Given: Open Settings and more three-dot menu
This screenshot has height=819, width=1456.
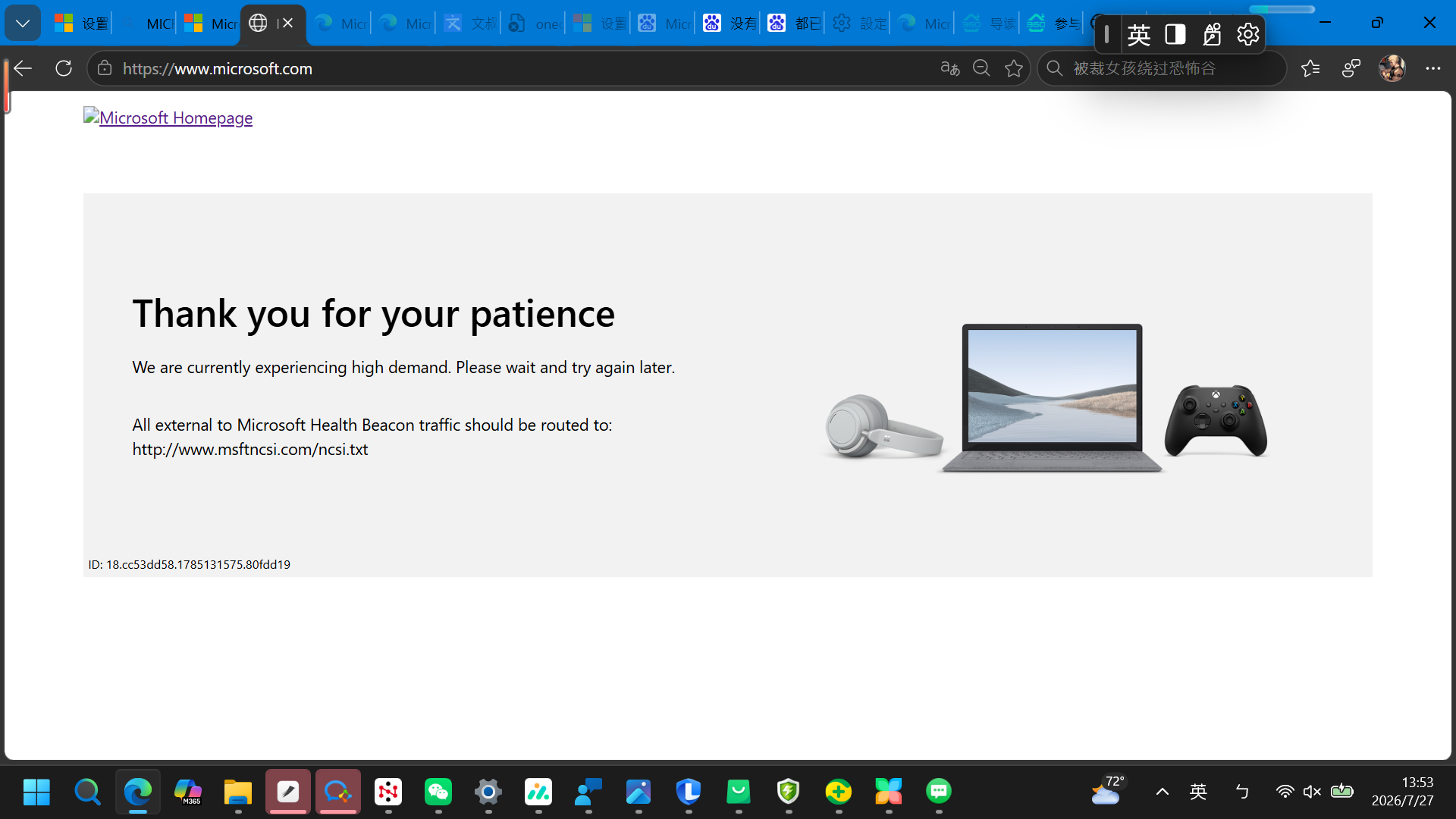Looking at the screenshot, I should click(x=1432, y=68).
